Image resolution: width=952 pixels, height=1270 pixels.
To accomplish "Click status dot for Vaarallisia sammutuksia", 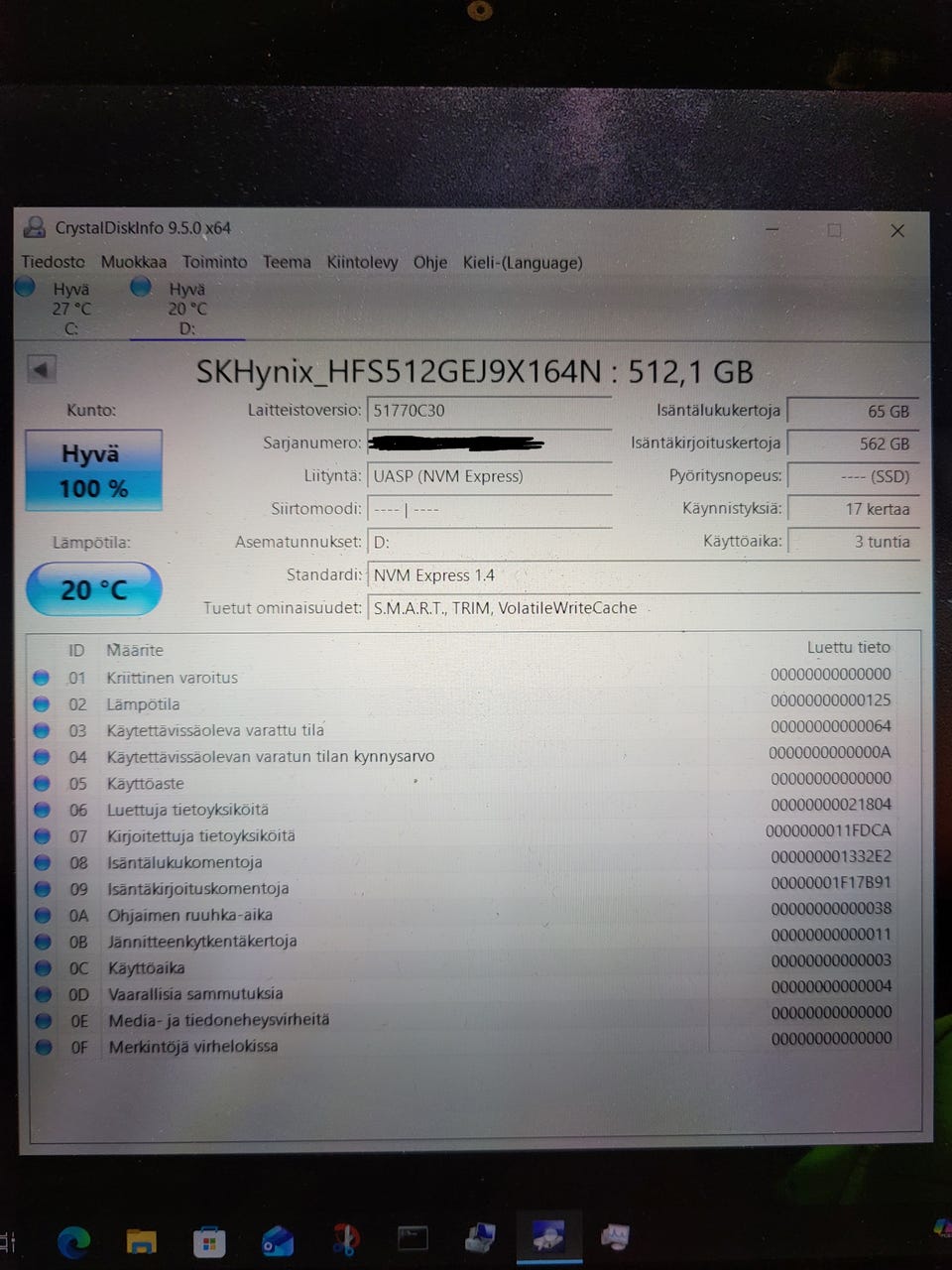I will tap(44, 993).
